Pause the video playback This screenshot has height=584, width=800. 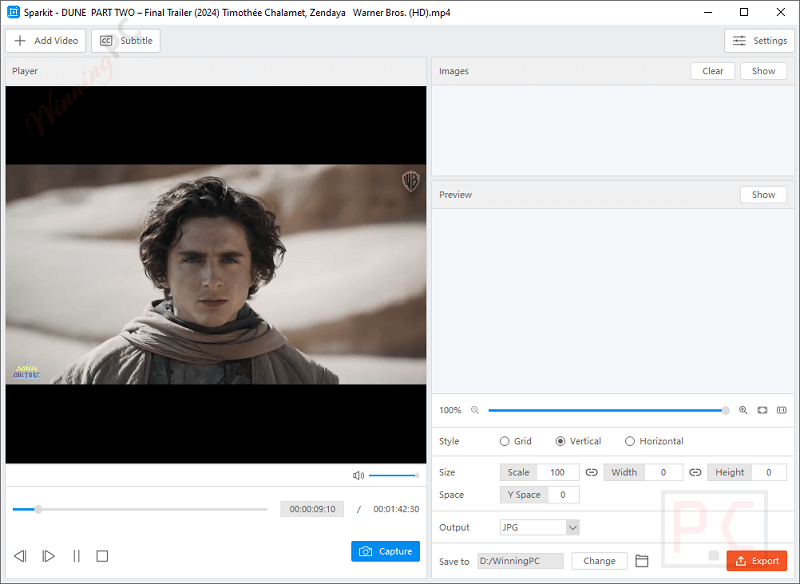click(x=77, y=556)
